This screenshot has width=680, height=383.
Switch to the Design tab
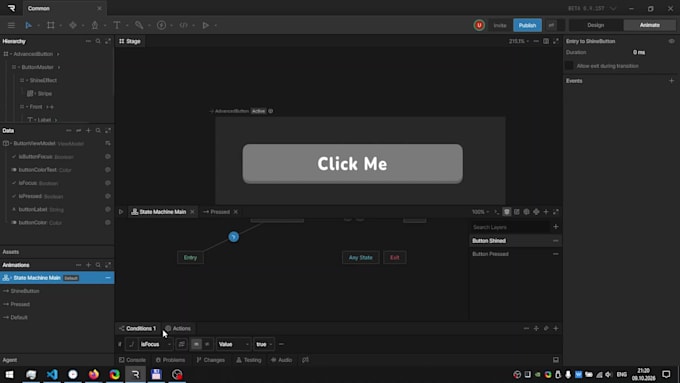click(595, 25)
